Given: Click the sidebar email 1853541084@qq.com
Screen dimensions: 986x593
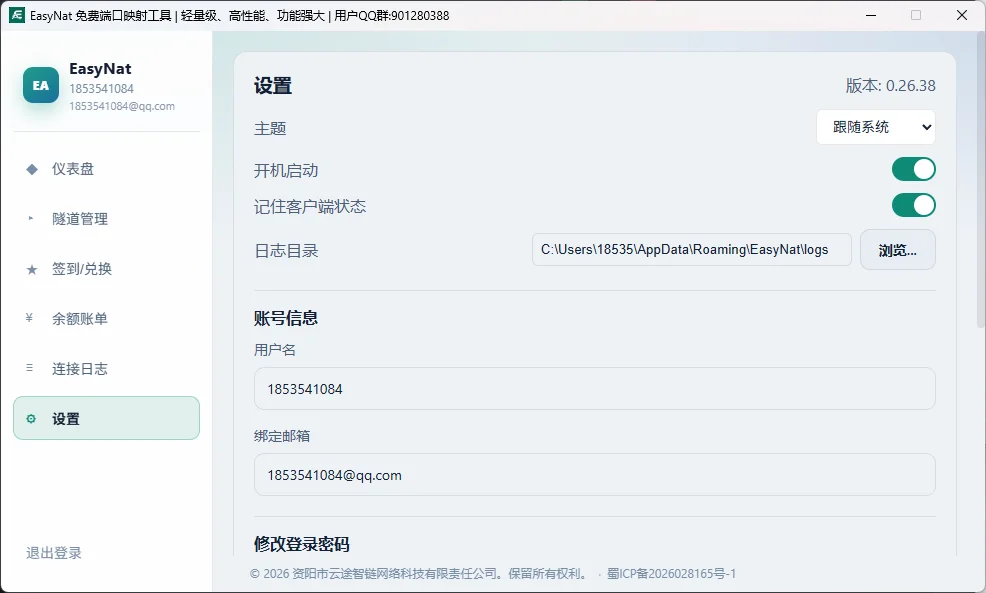Looking at the screenshot, I should click(x=122, y=106).
